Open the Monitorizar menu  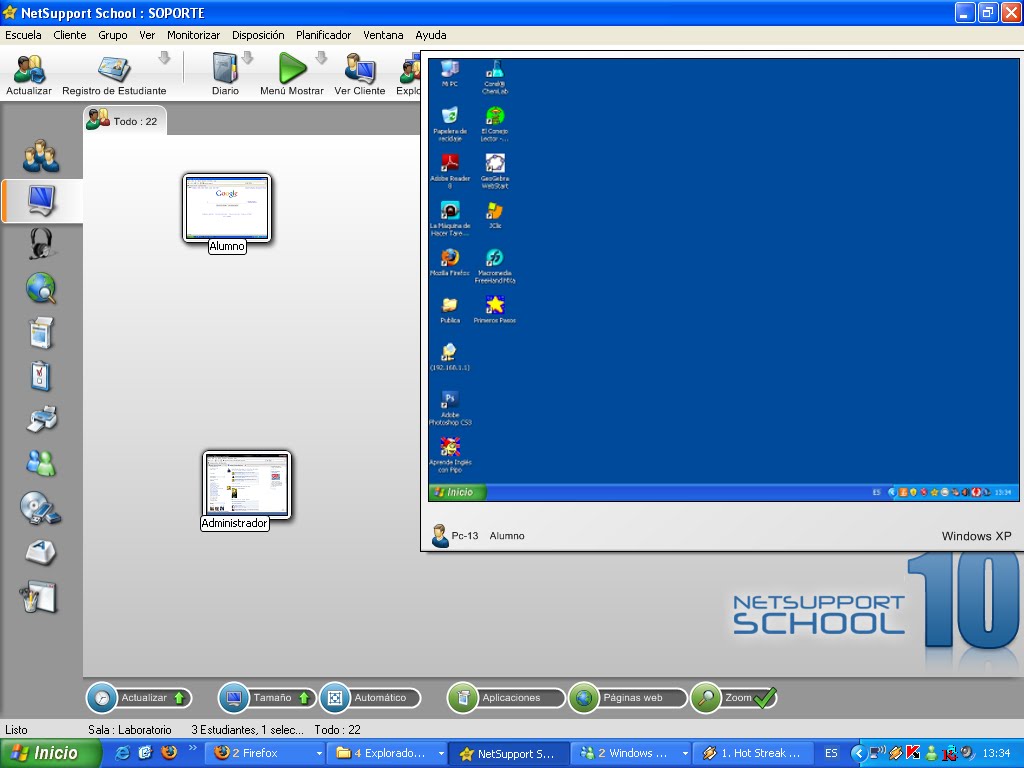193,35
